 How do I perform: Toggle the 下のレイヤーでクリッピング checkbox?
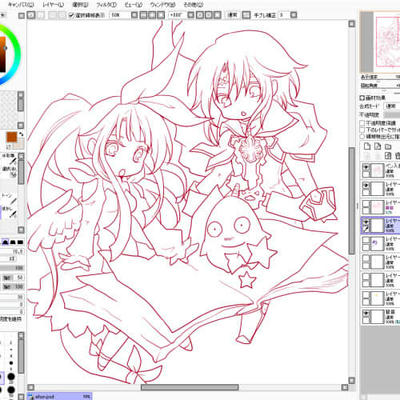click(x=362, y=130)
